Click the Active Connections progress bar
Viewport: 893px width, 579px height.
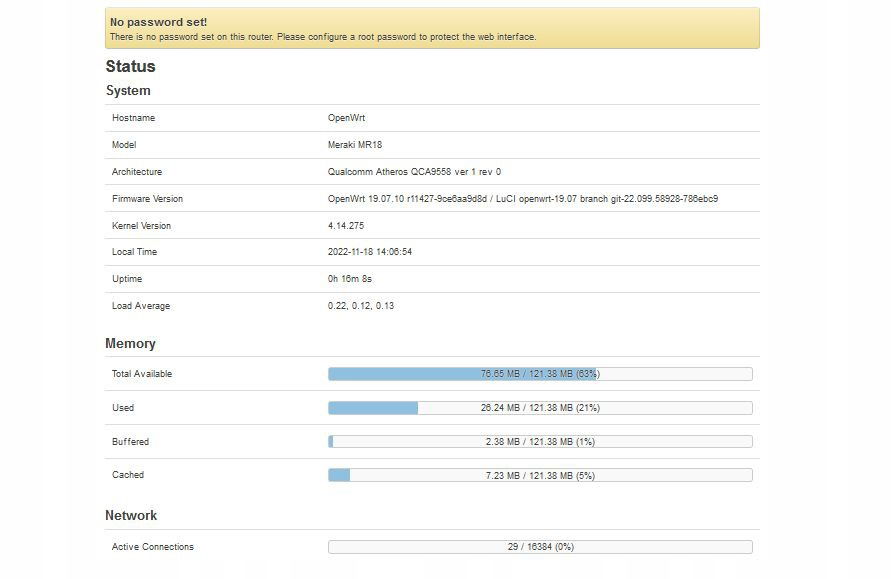pos(540,547)
